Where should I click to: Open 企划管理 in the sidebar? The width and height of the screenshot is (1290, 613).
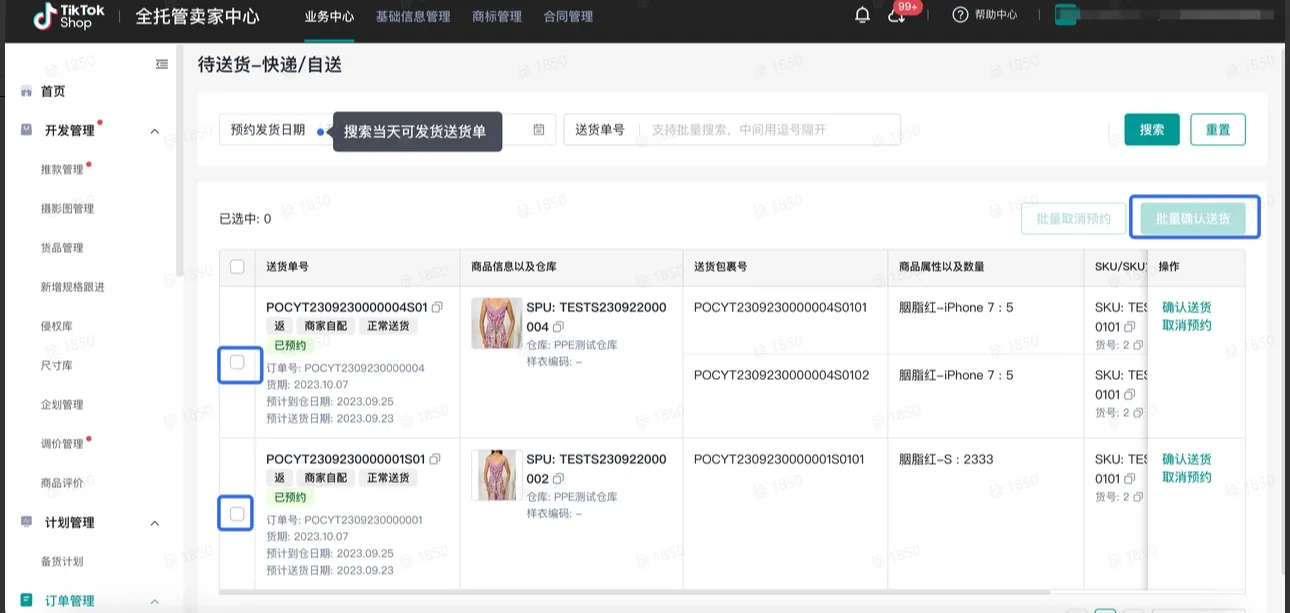[62, 404]
